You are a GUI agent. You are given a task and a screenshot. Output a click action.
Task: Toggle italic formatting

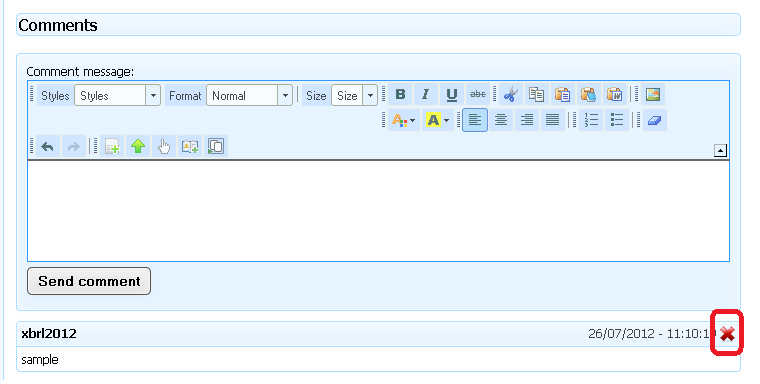pyautogui.click(x=426, y=94)
